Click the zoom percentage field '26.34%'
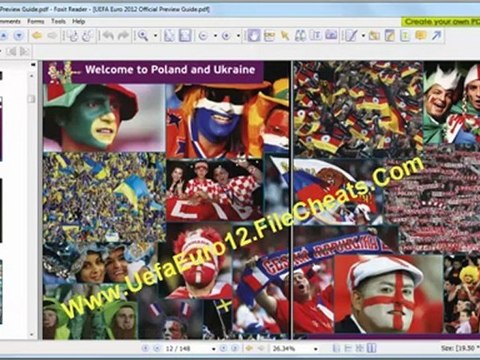The height and width of the screenshot is (360, 480). click(x=291, y=349)
